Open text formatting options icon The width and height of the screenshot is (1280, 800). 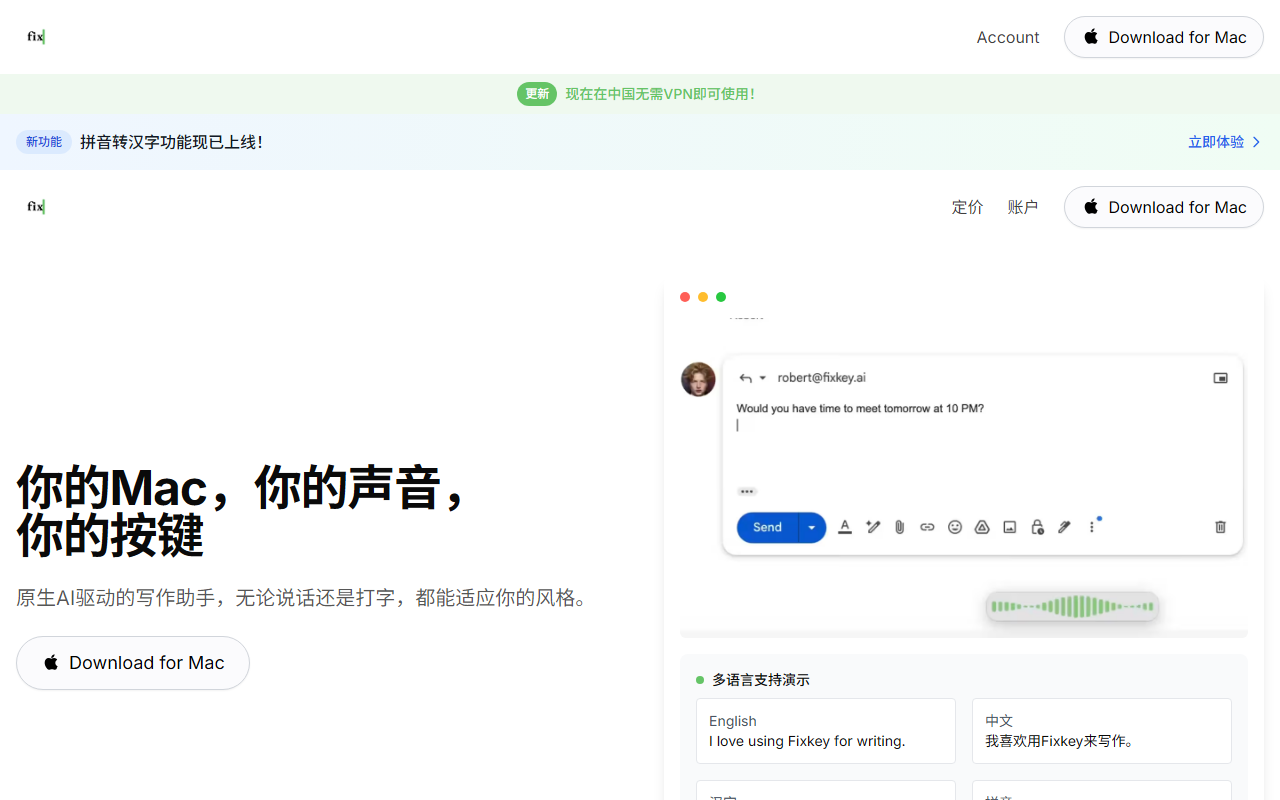tap(845, 527)
